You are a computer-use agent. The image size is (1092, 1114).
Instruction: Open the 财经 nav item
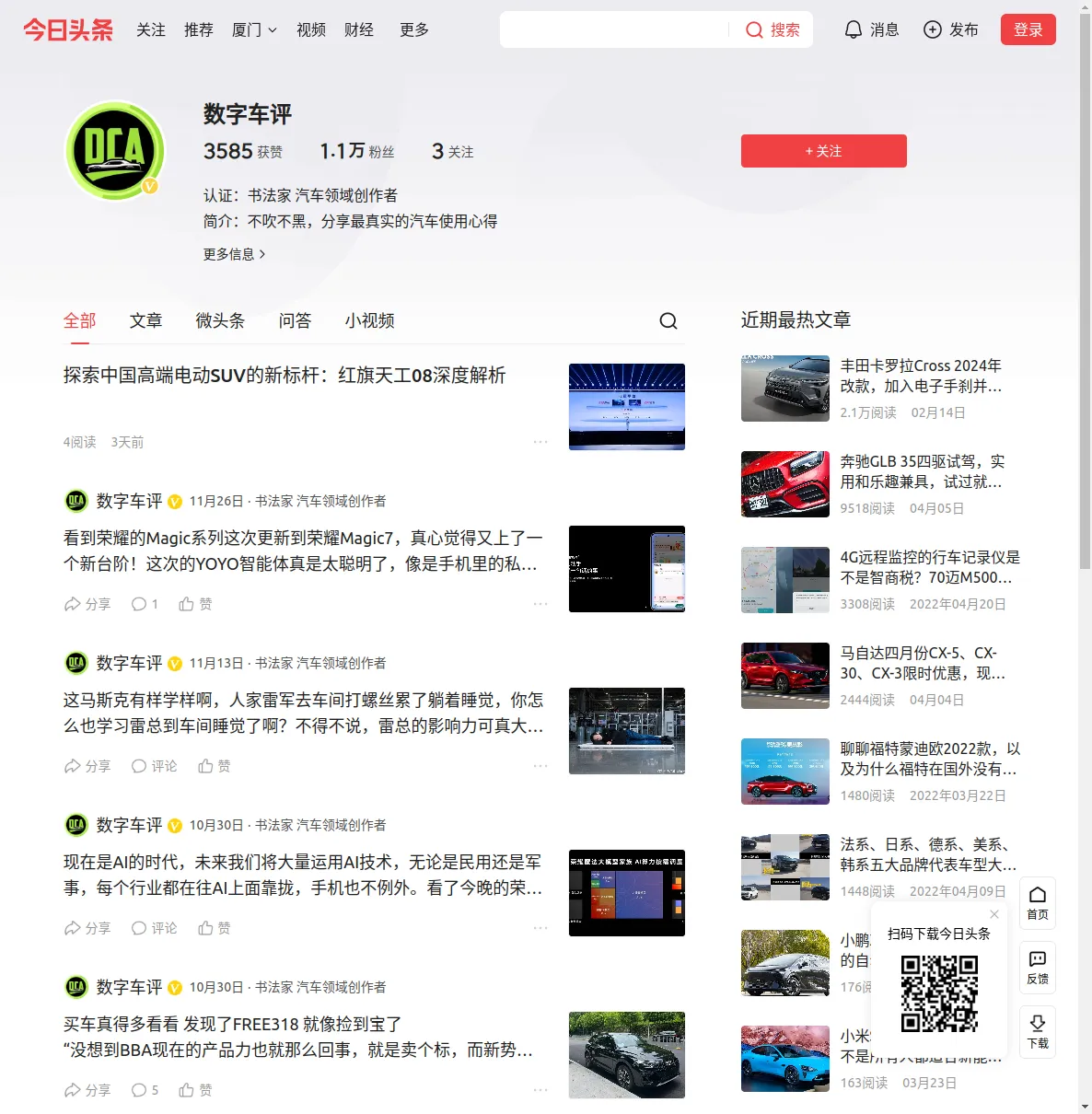pyautogui.click(x=359, y=29)
